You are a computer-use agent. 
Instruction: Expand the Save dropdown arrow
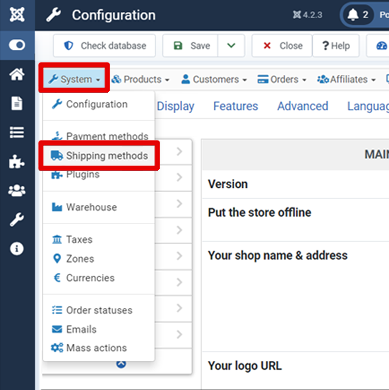tap(231, 46)
